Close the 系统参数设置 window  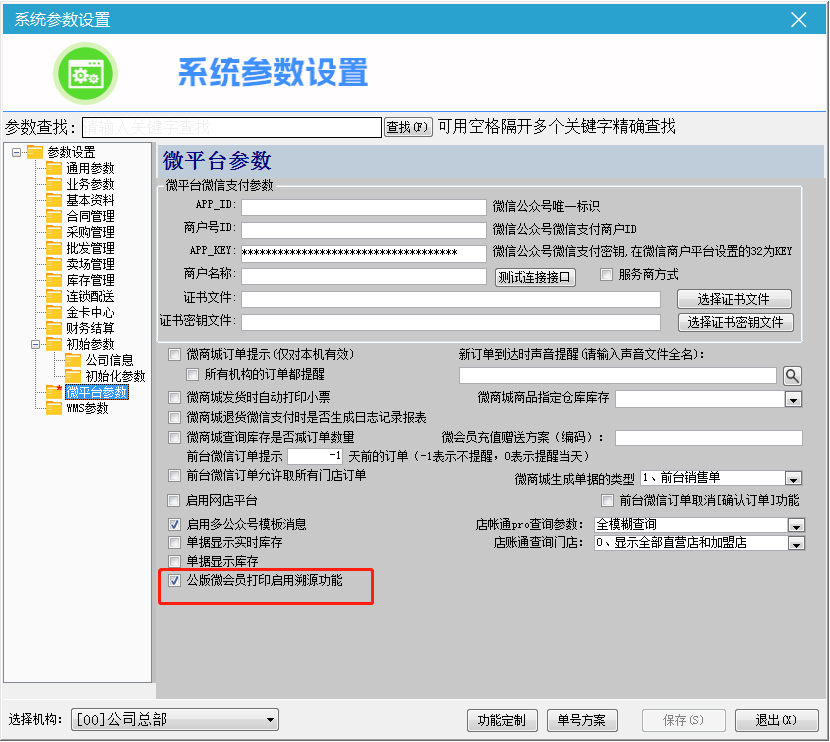799,20
